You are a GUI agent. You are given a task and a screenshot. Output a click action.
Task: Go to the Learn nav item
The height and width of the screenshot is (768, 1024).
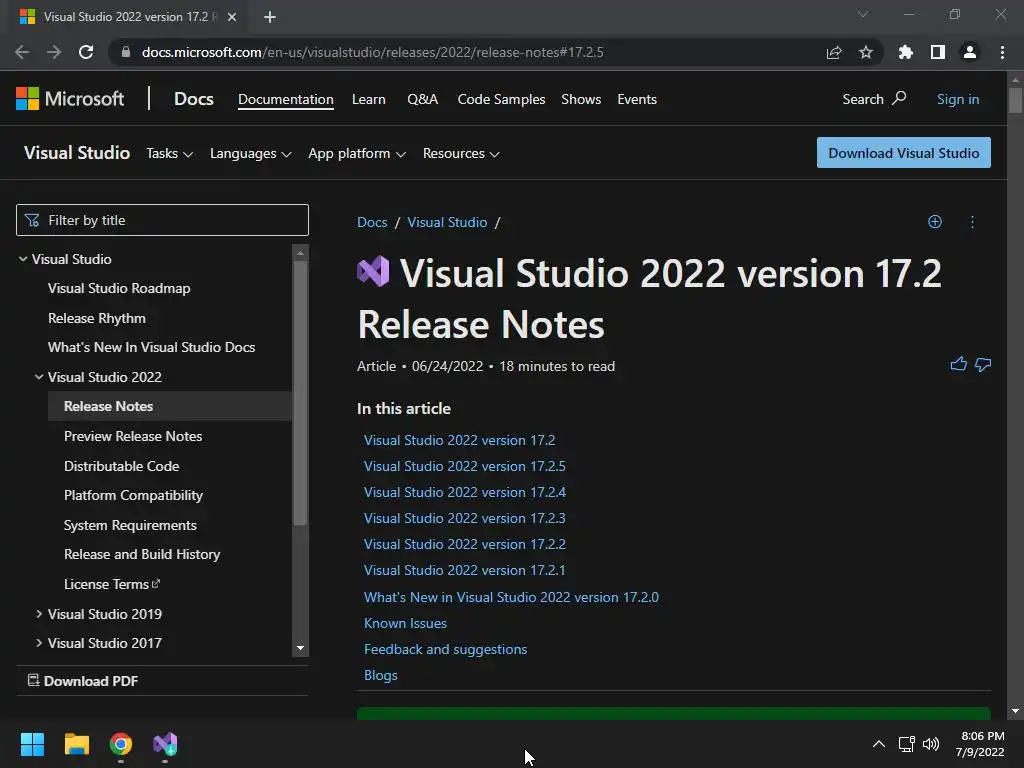[368, 99]
